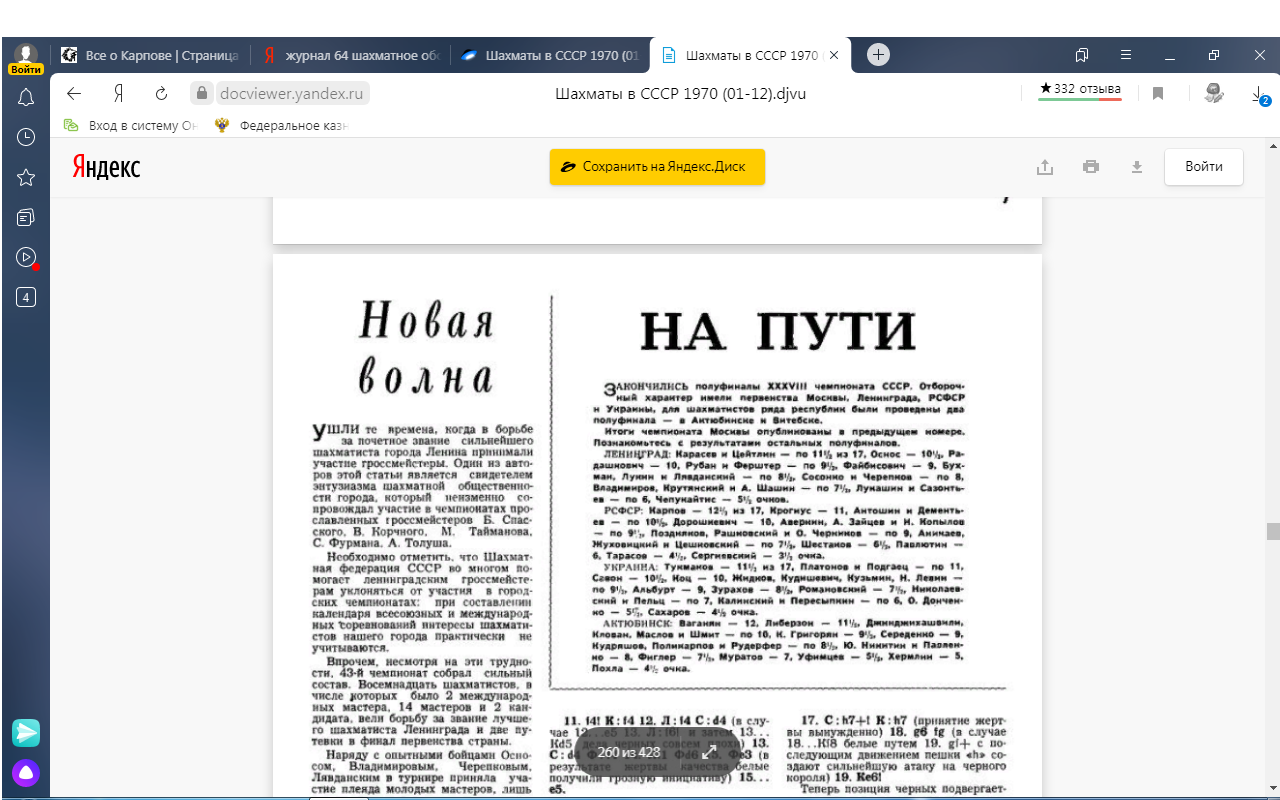
Task: Open collections icon in the sidebar
Action: click(26, 217)
